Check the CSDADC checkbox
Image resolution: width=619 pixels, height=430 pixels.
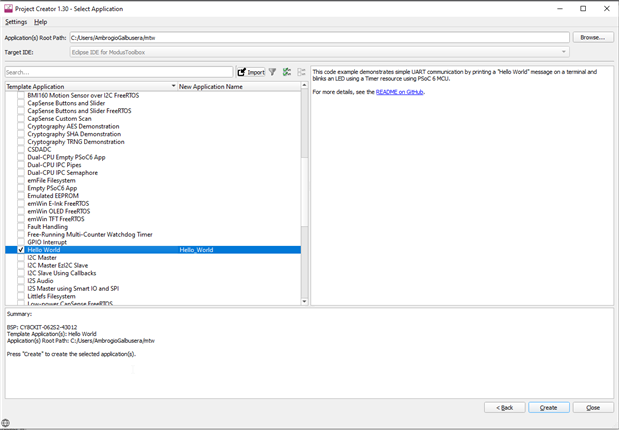point(21,150)
